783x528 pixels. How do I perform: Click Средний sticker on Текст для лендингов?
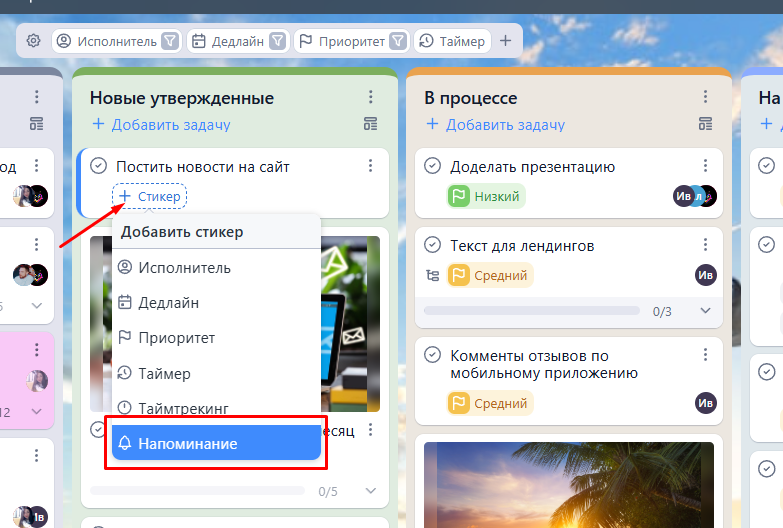coord(490,275)
